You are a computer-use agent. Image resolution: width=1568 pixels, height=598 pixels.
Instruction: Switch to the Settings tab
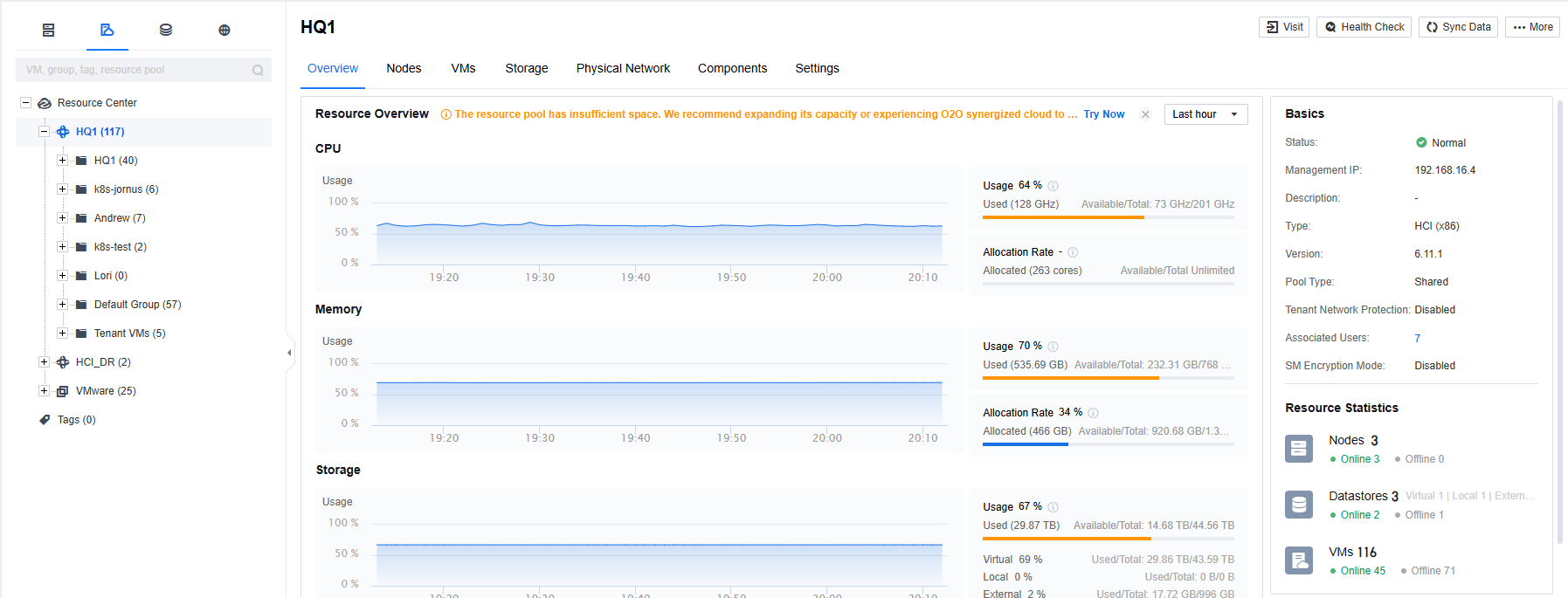(x=817, y=68)
